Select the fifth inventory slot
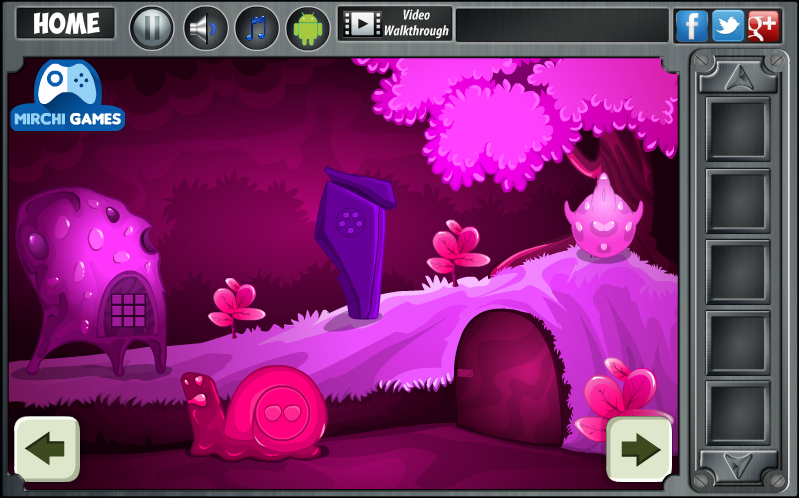The height and width of the screenshot is (498, 799). pyautogui.click(x=737, y=413)
